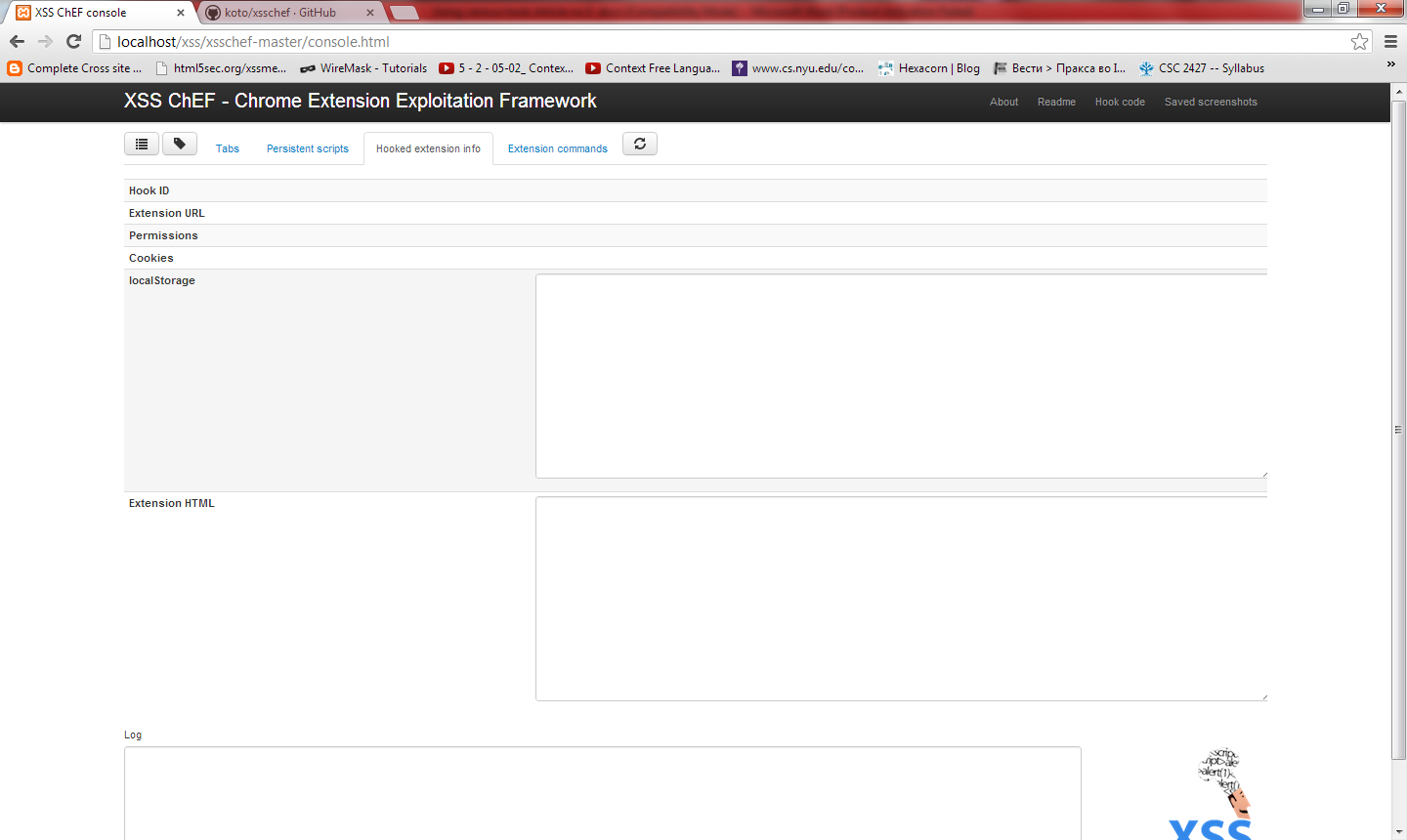The image size is (1407, 840).
Task: Open the Tabs tab
Action: 228,148
